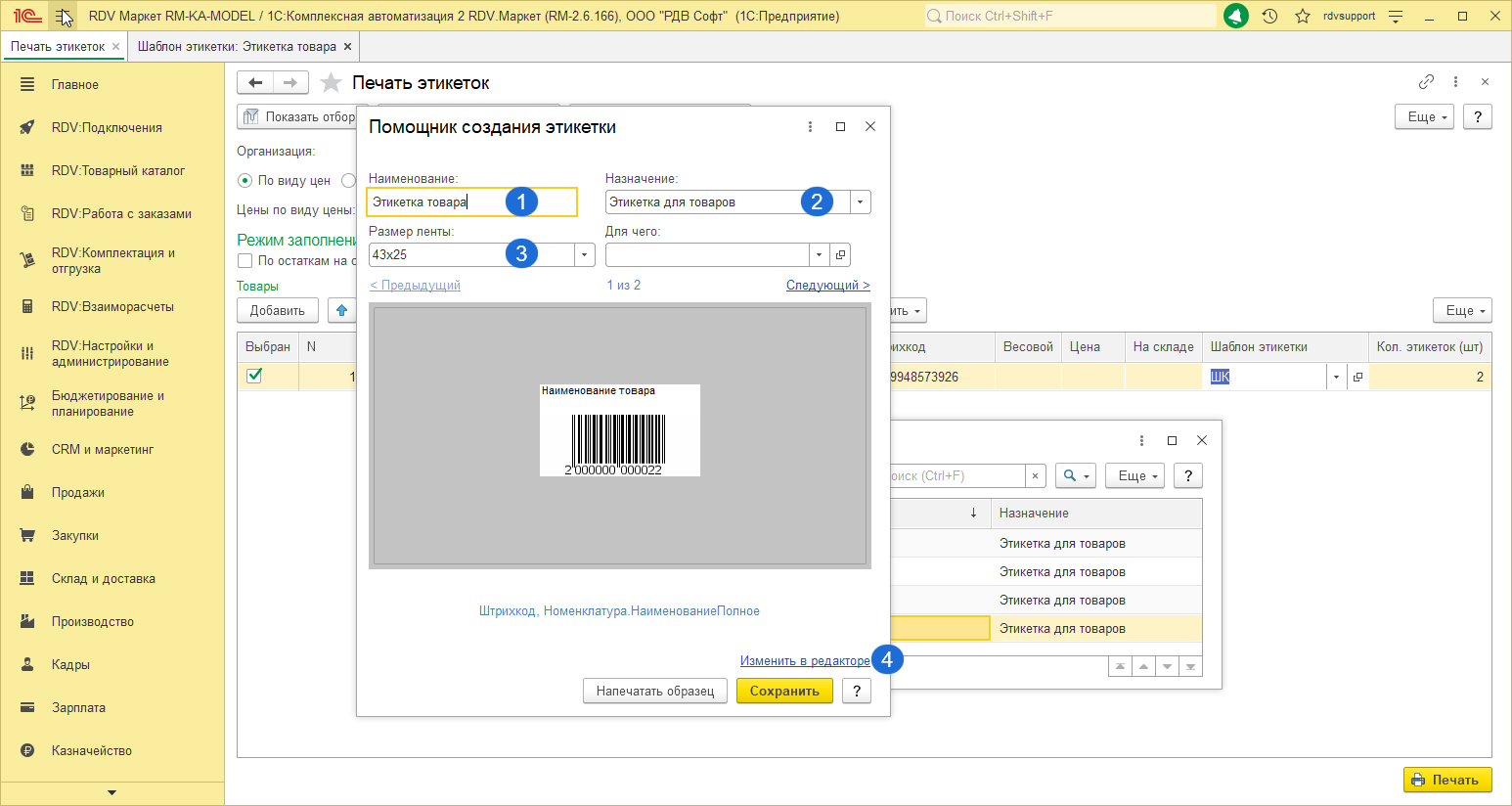The width and height of the screenshot is (1512, 806).
Task: Select the По виду цен radio button
Action: point(245,181)
